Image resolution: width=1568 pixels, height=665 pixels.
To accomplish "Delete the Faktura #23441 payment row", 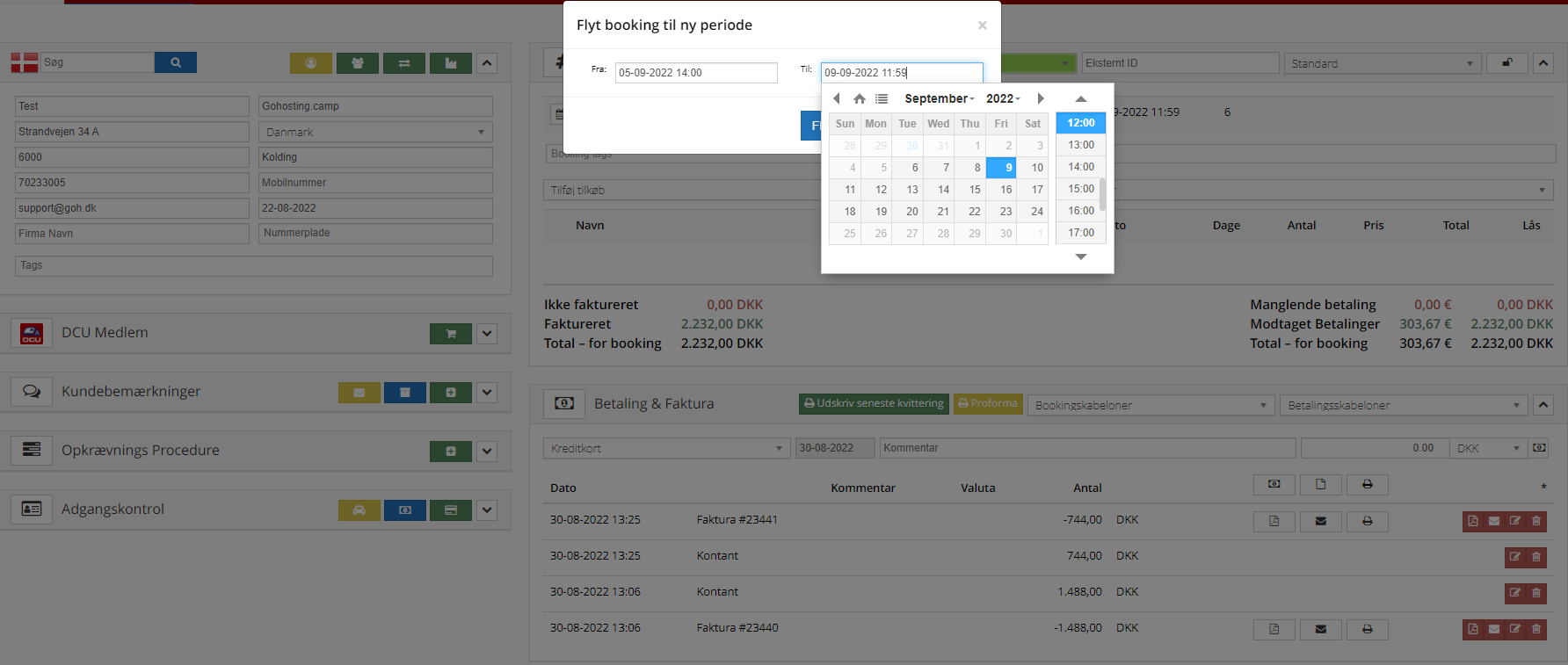I will tap(1536, 521).
